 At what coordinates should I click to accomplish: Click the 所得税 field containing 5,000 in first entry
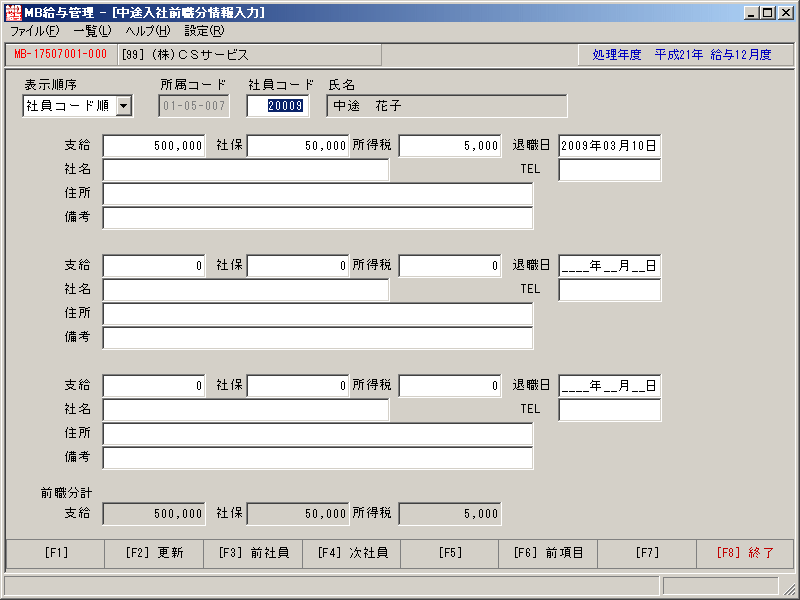click(x=449, y=146)
